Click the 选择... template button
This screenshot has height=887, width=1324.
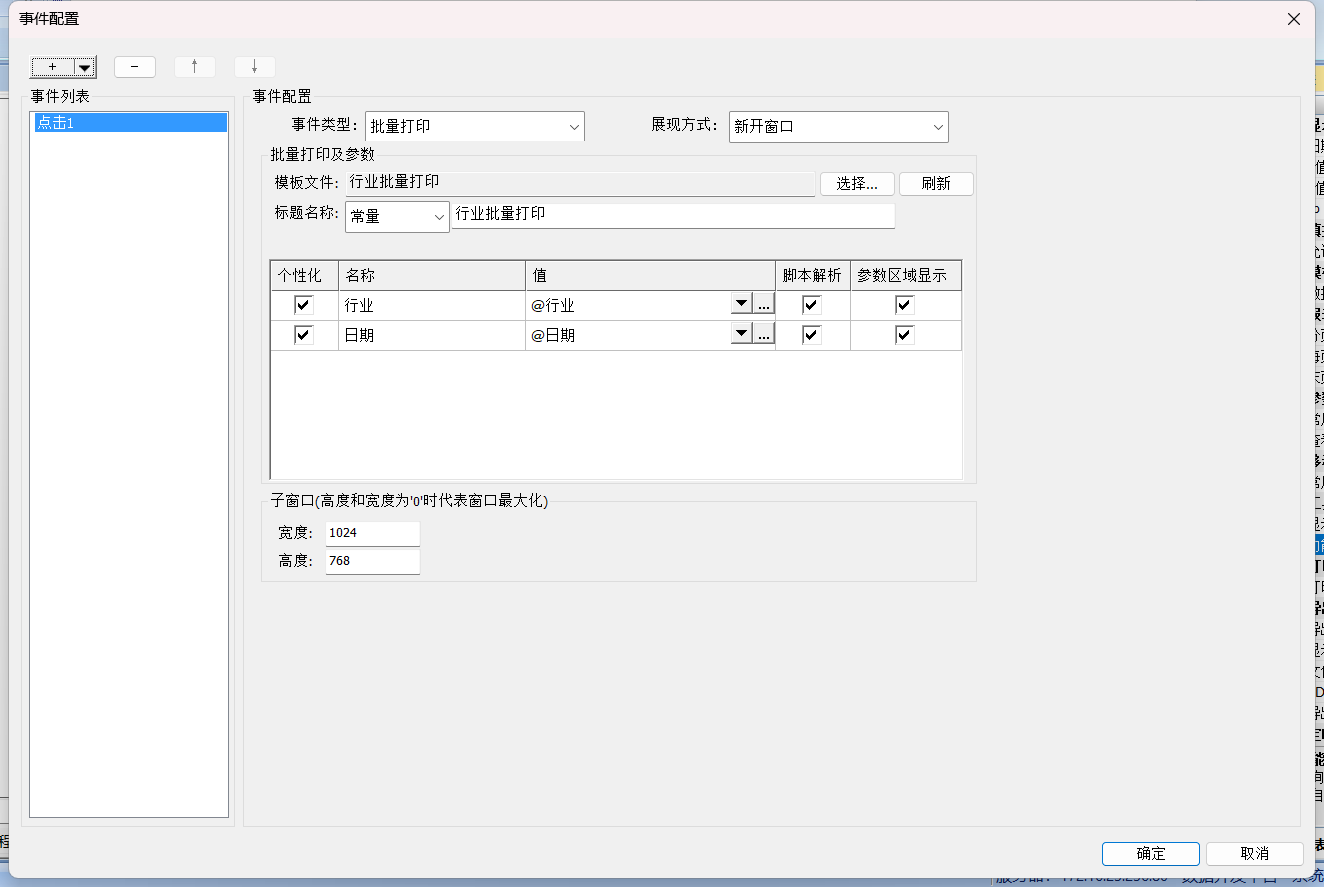pyautogui.click(x=857, y=184)
